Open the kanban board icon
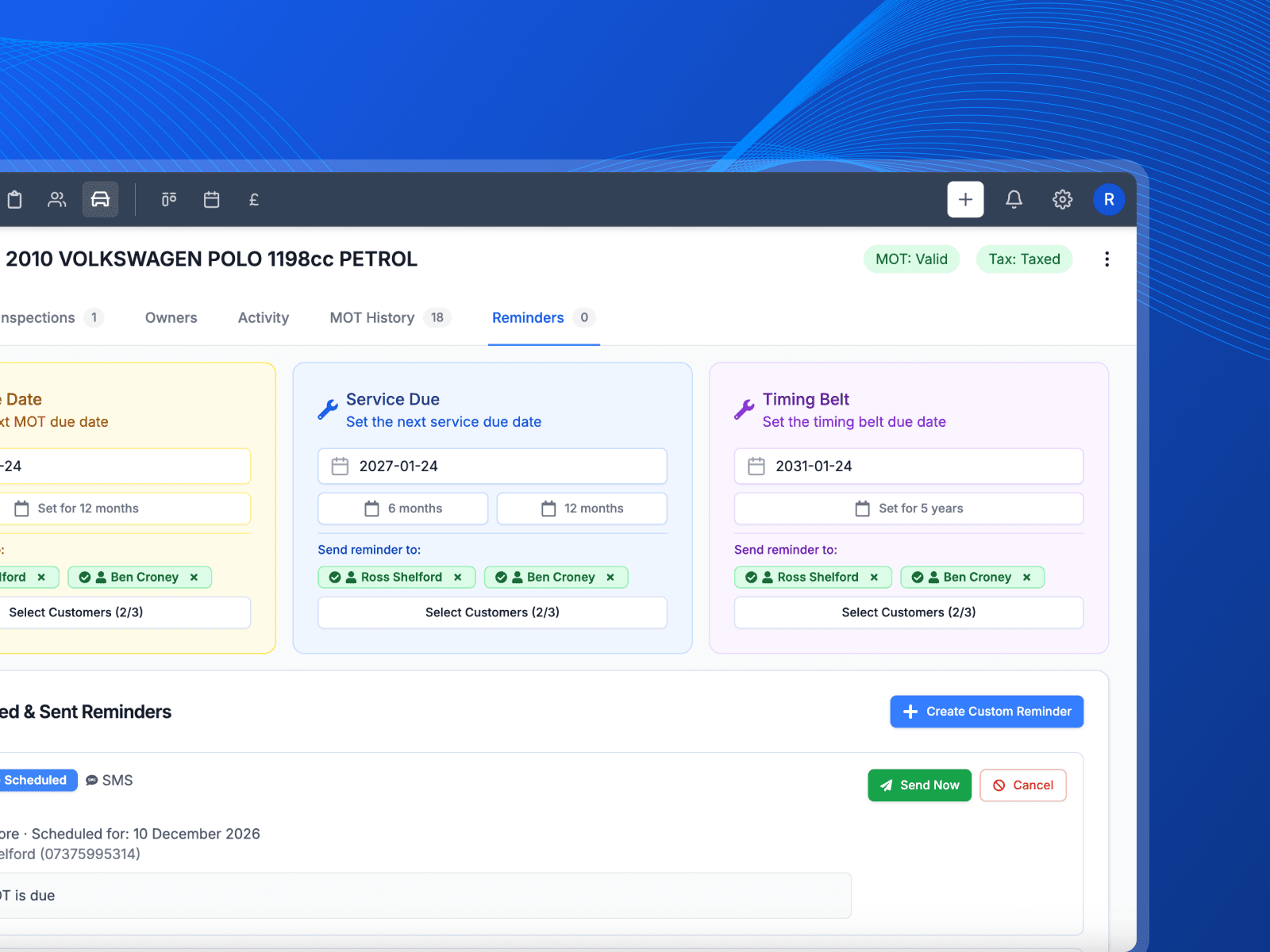This screenshot has width=1270, height=952. (169, 200)
